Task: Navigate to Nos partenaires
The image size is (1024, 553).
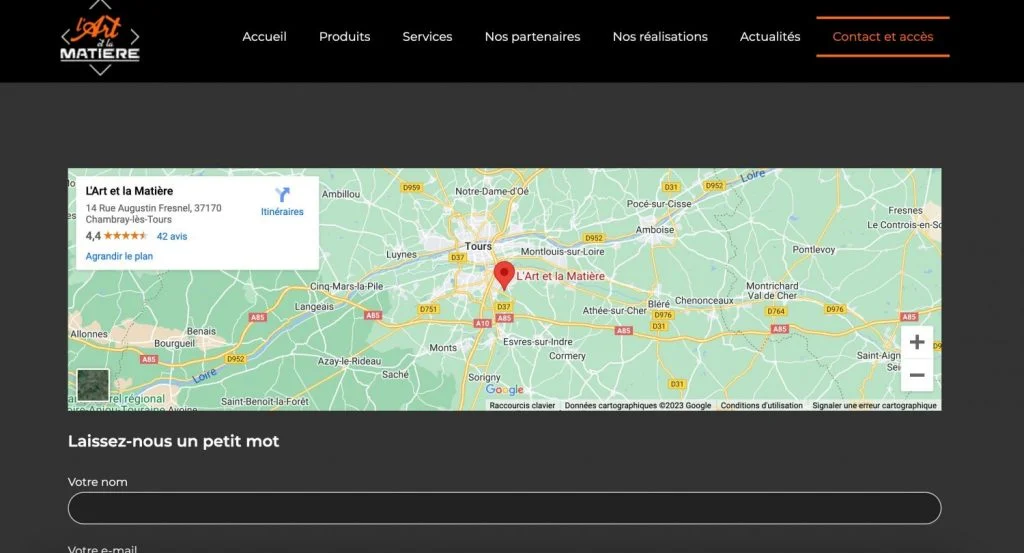Action: (532, 37)
